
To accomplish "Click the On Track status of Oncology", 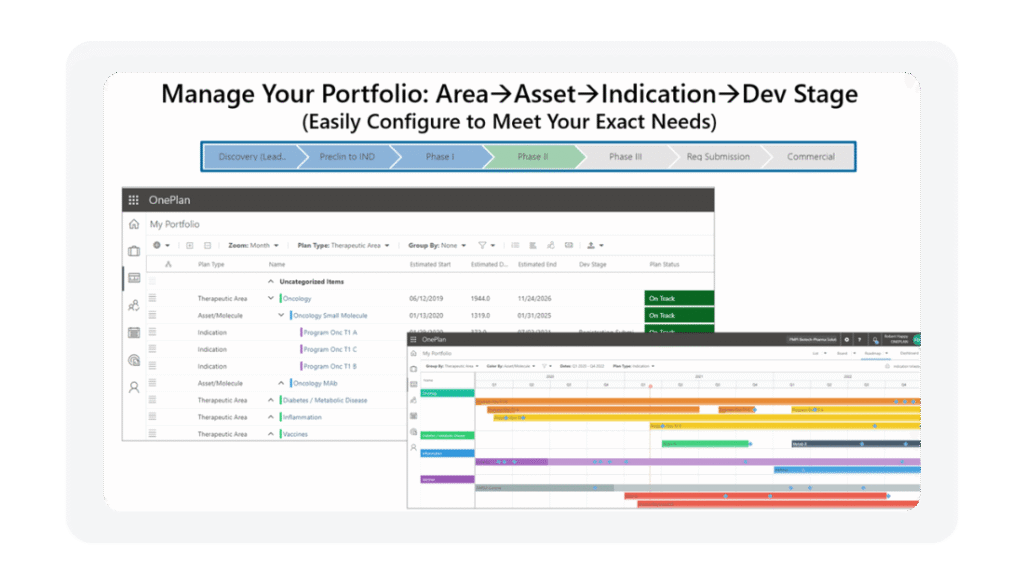I will tap(679, 299).
